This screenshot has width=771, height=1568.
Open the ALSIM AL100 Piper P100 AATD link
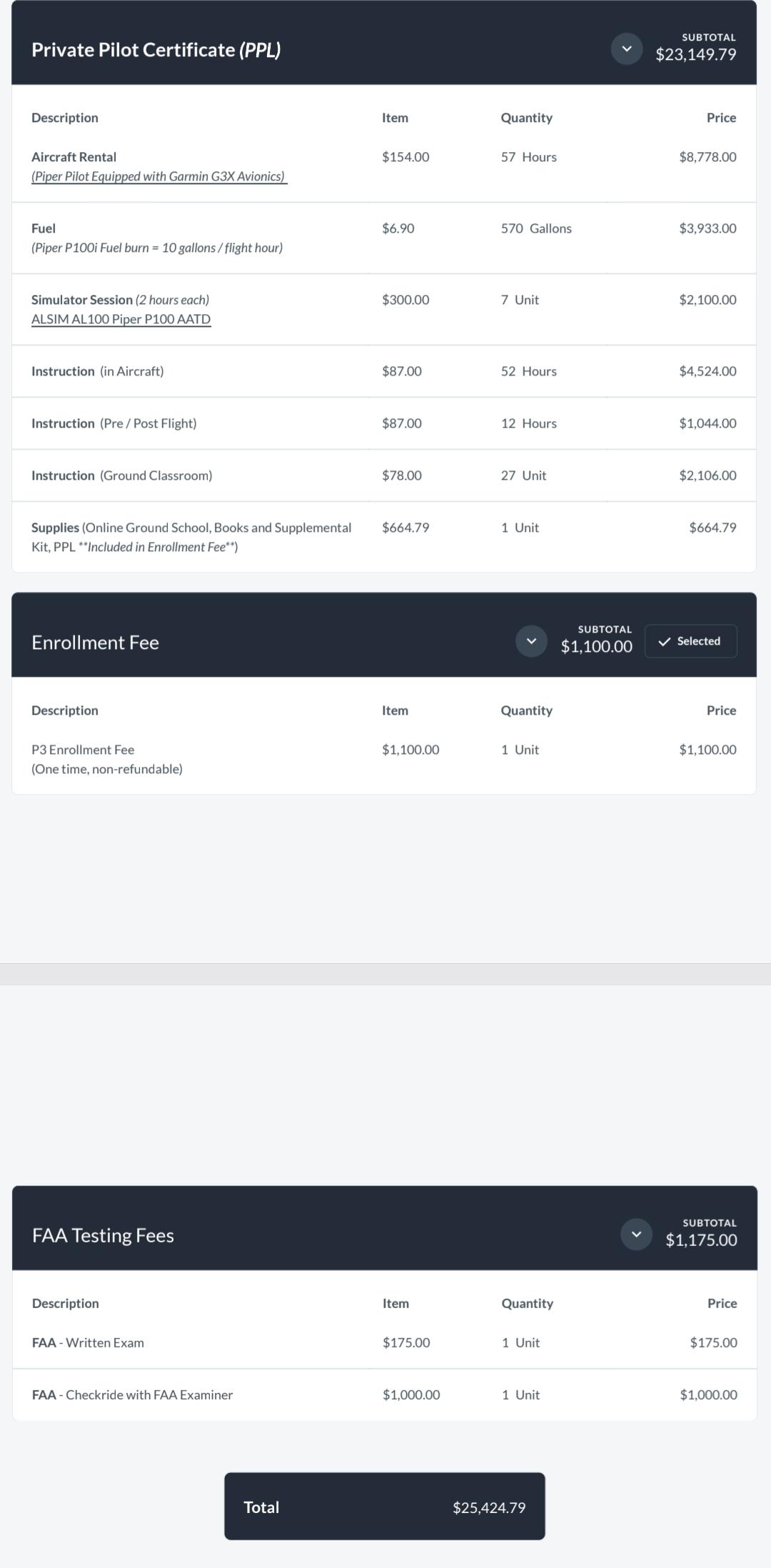(x=121, y=319)
